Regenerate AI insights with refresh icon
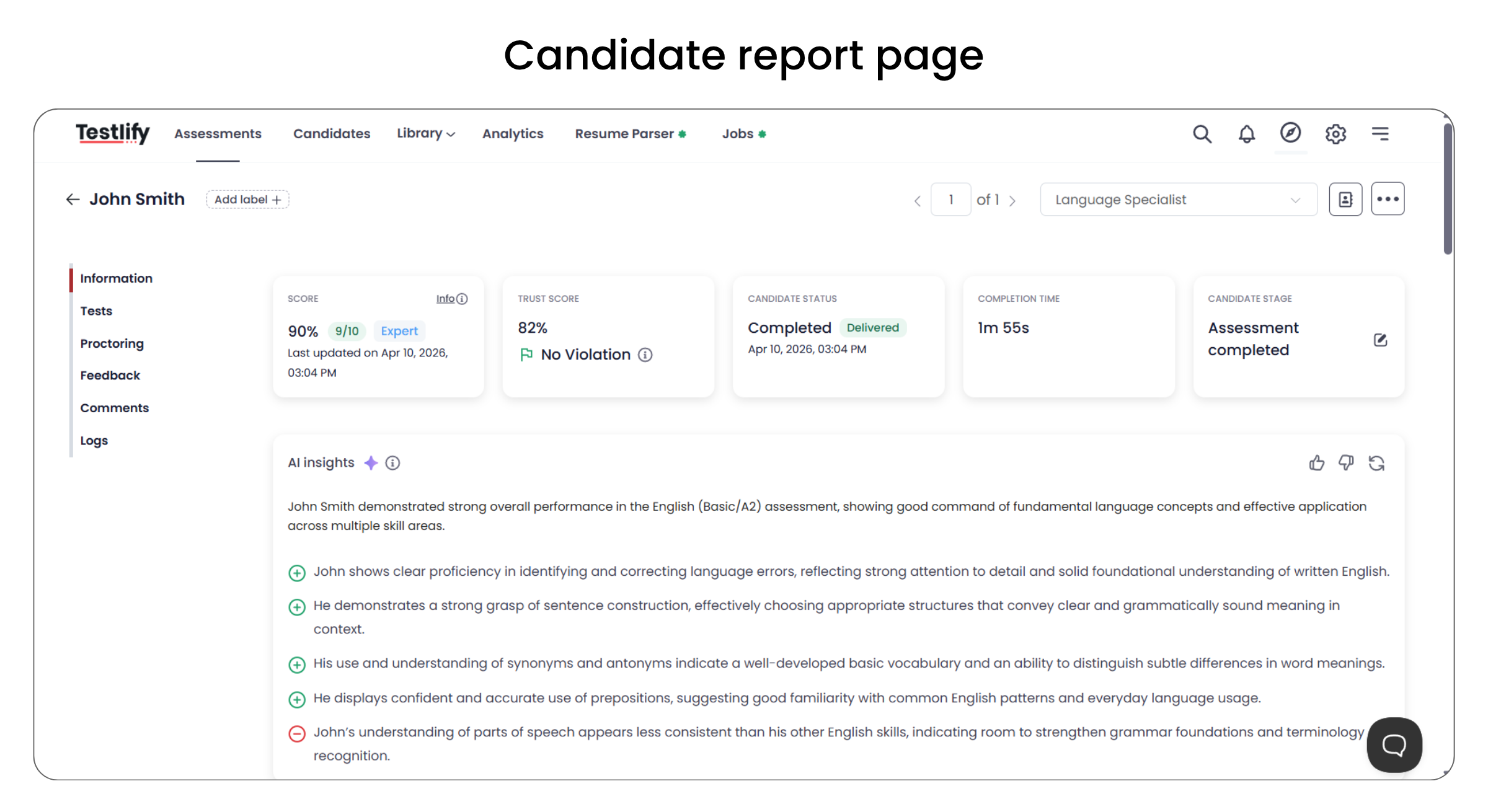The width and height of the screenshot is (1488, 812). click(x=1376, y=463)
